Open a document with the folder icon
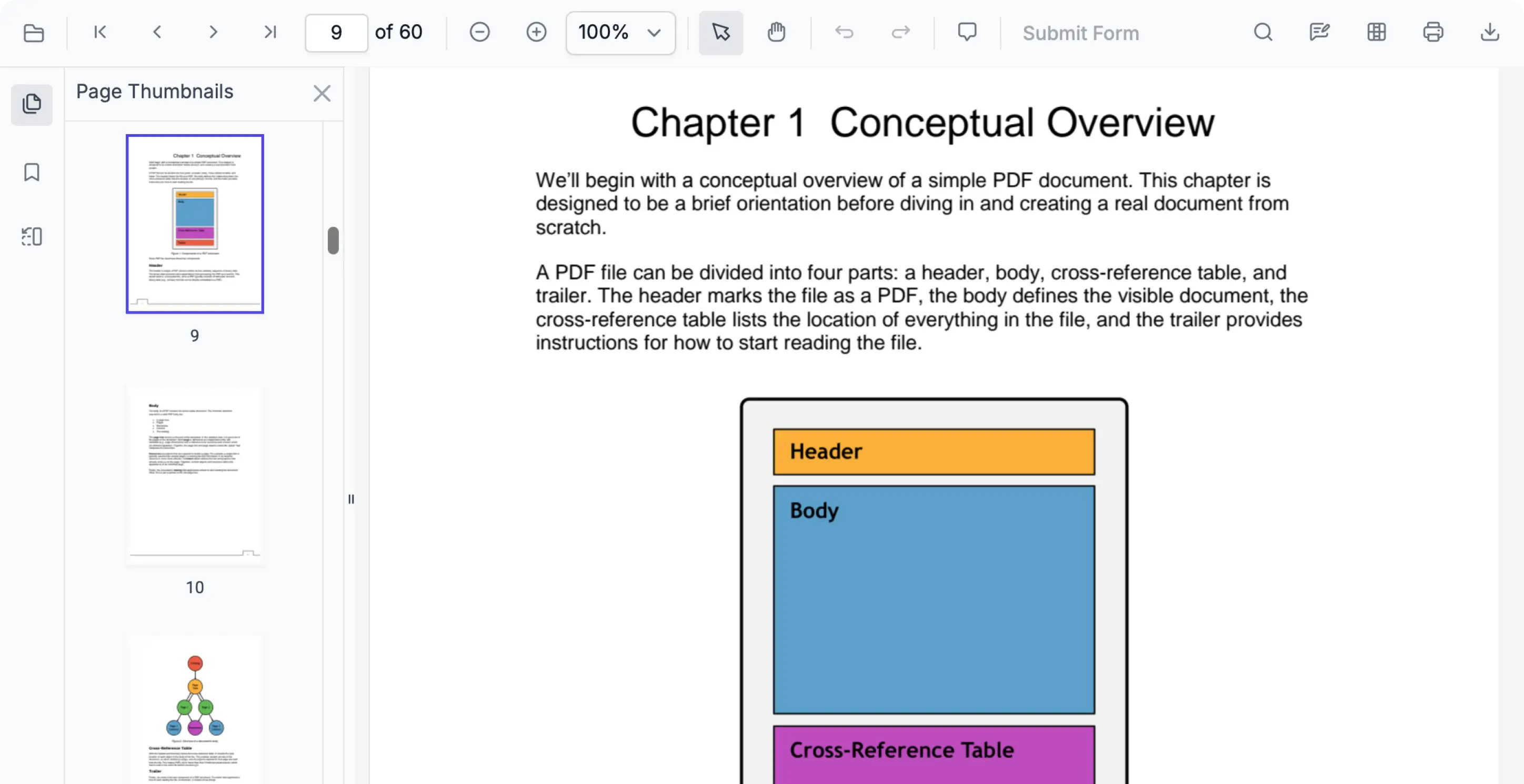 pos(34,33)
